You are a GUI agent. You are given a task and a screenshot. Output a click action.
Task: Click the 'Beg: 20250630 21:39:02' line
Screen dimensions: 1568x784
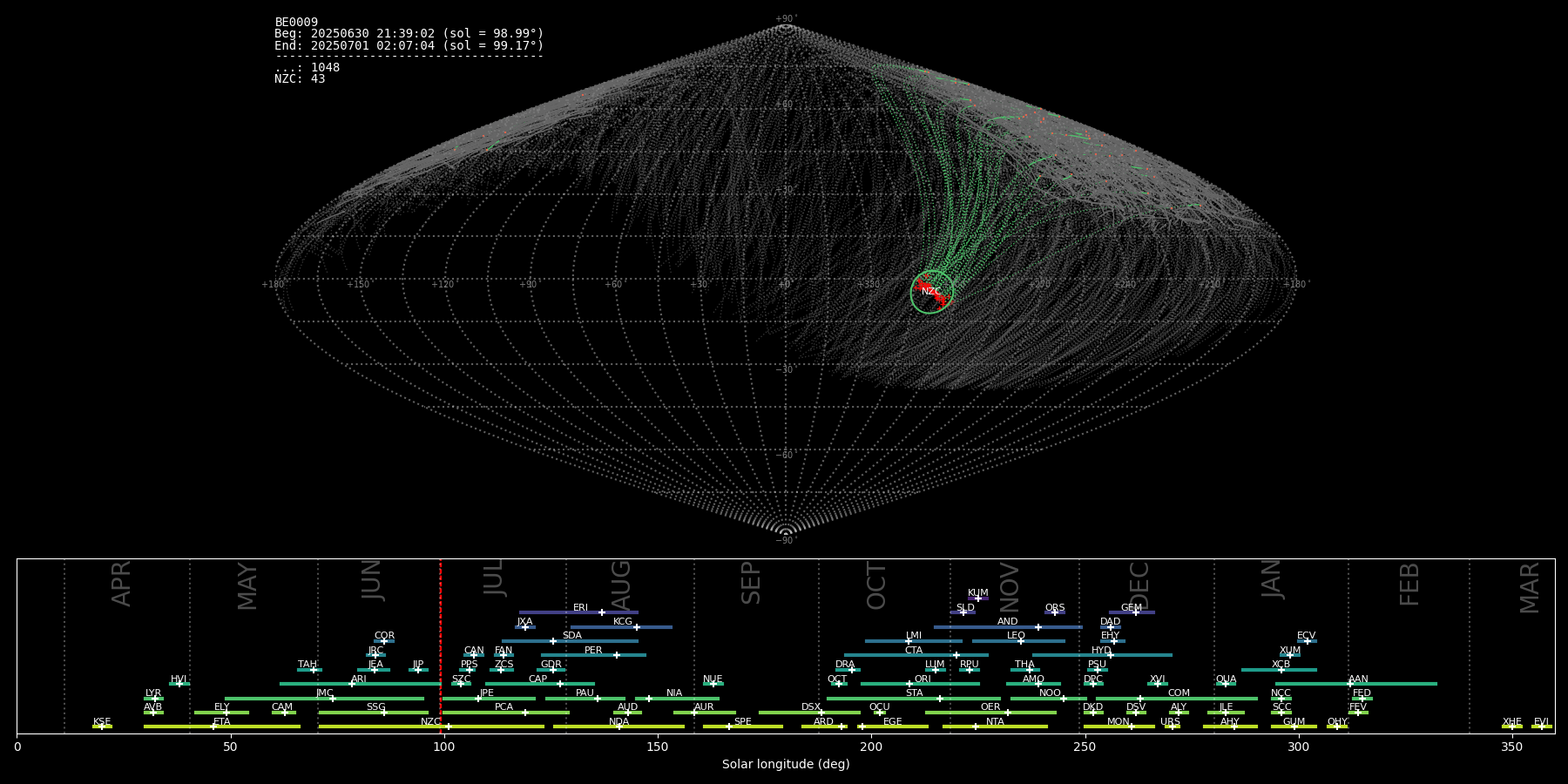click(x=409, y=34)
